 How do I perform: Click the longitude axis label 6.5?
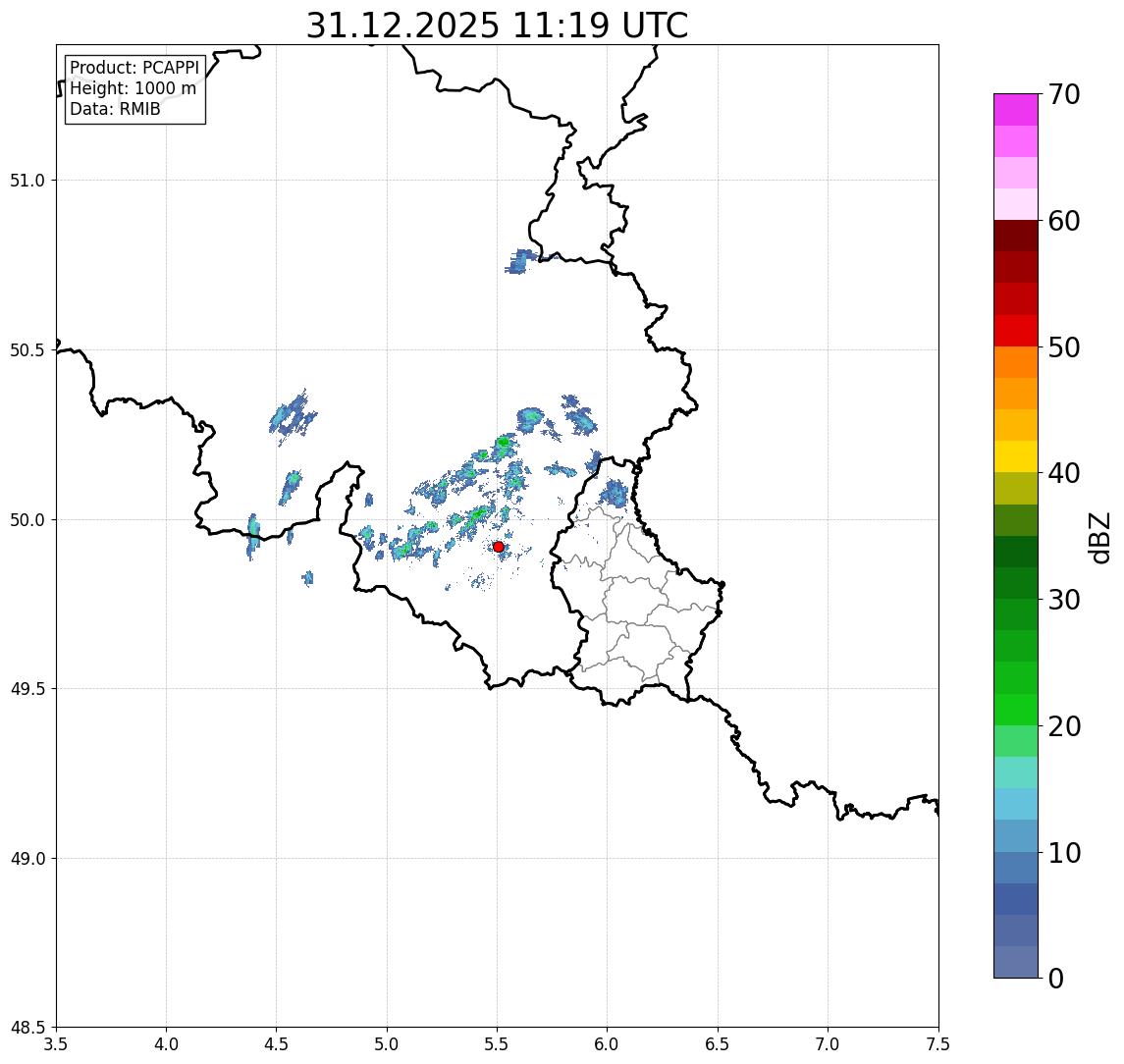718,1044
